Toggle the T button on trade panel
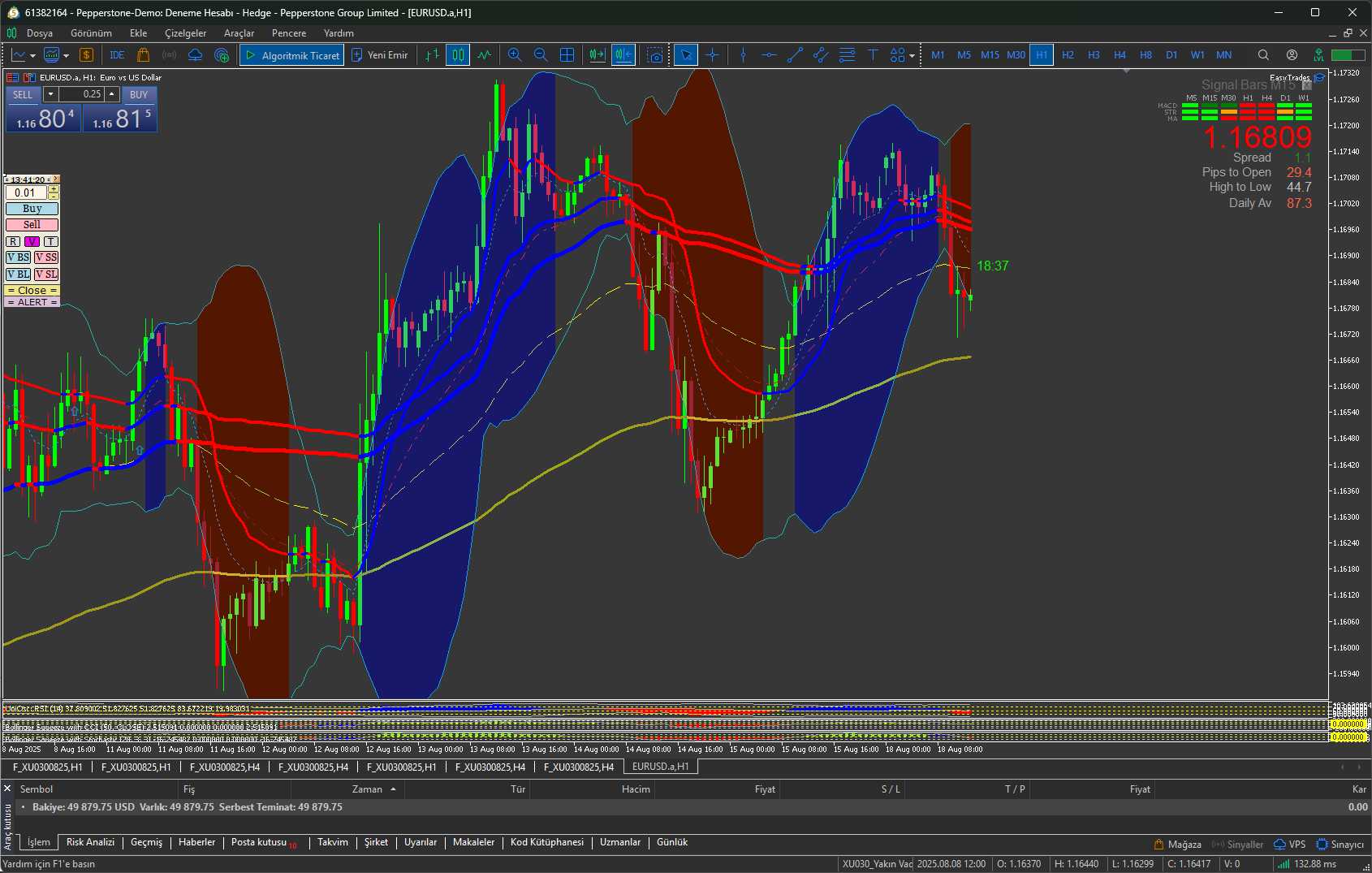 (51, 241)
